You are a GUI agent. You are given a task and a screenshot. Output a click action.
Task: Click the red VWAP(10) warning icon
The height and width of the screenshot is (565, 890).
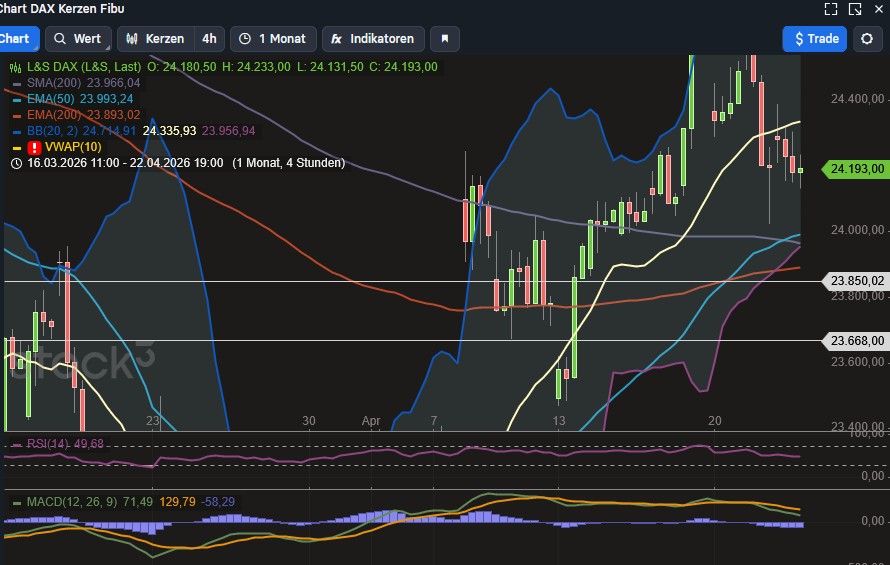pos(17,147)
